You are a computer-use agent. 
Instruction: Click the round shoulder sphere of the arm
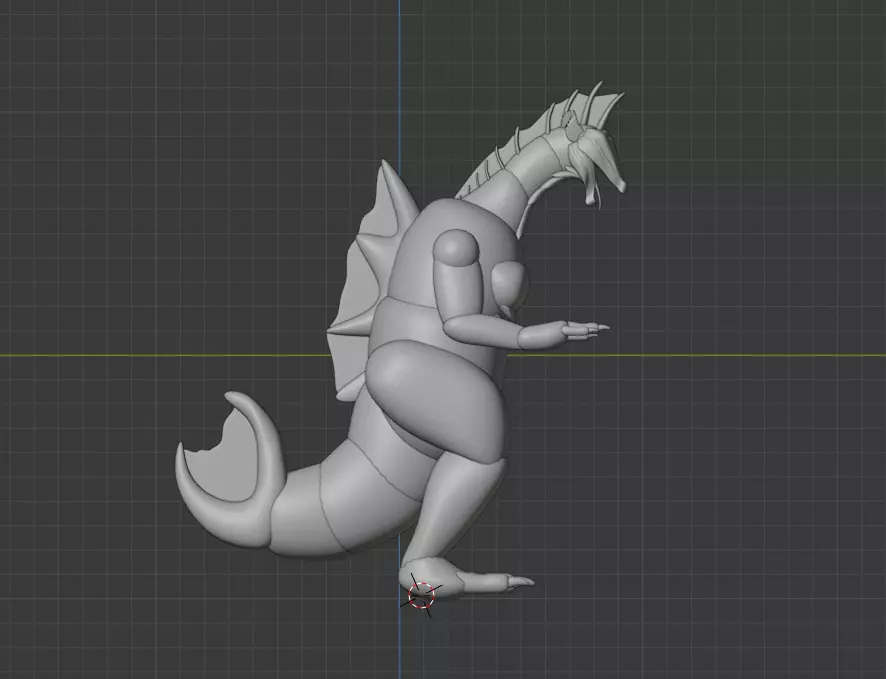click(457, 248)
